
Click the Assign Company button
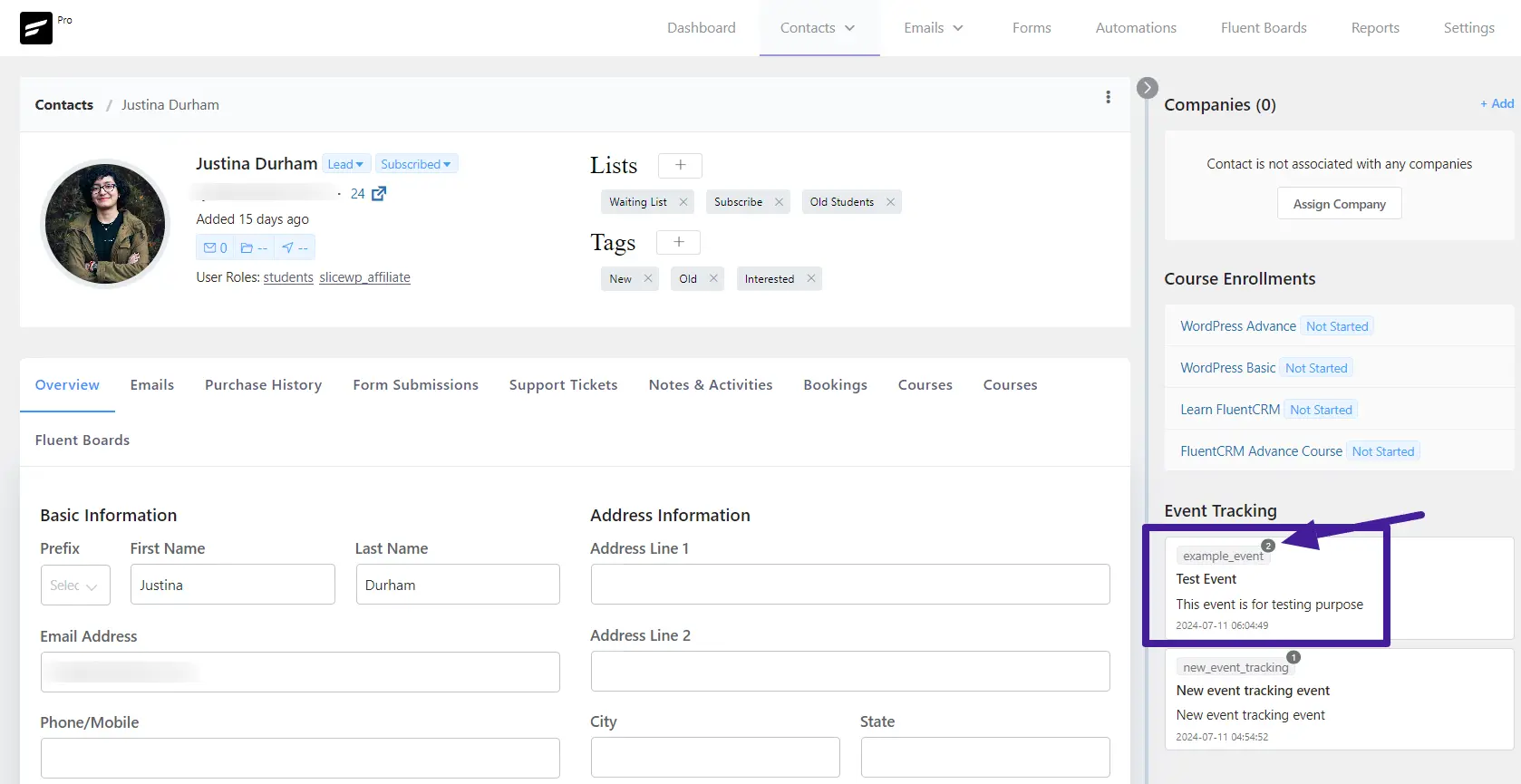[1340, 204]
